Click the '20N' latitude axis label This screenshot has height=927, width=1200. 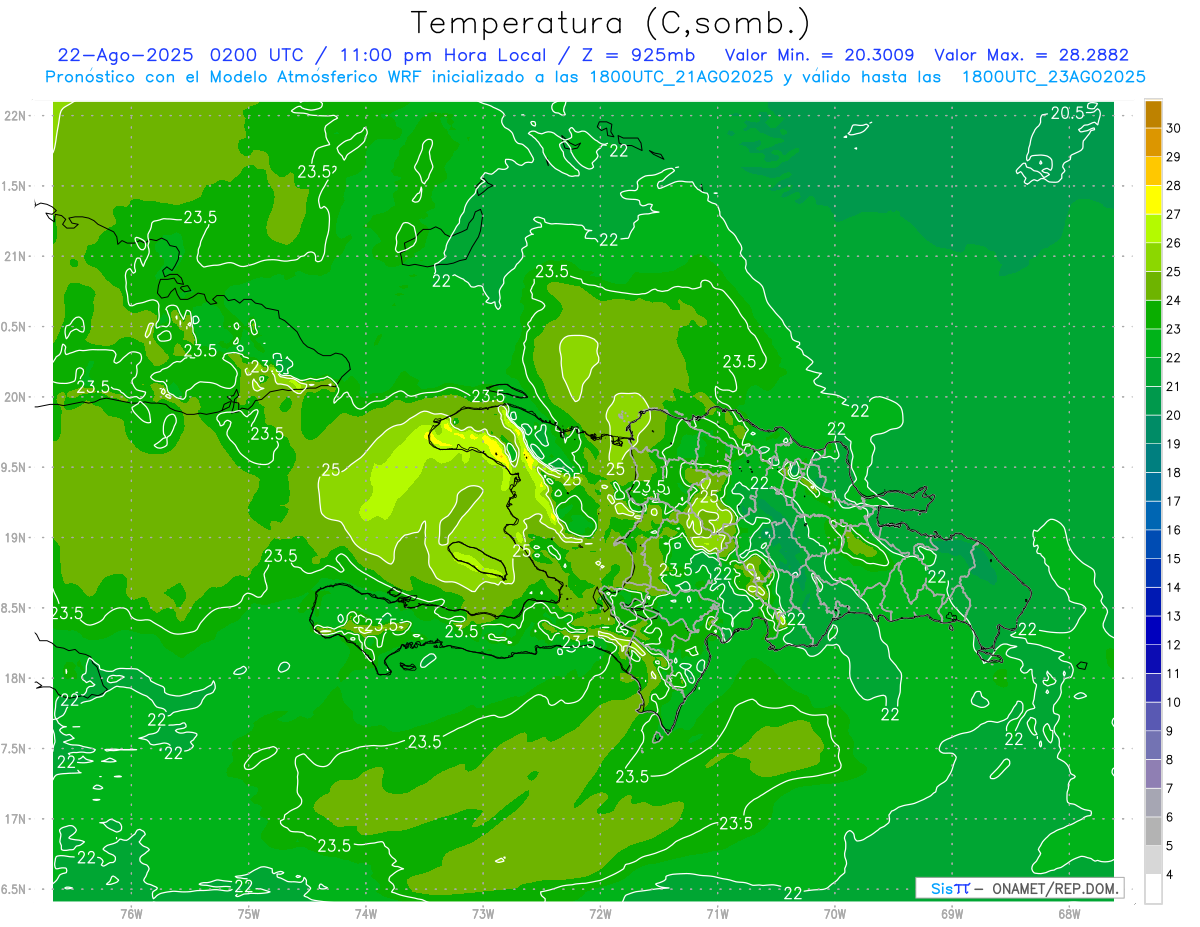(16, 397)
